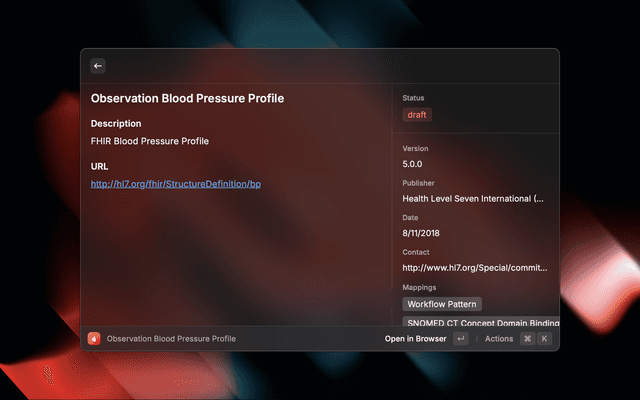Click the Command key symbol

tap(527, 339)
